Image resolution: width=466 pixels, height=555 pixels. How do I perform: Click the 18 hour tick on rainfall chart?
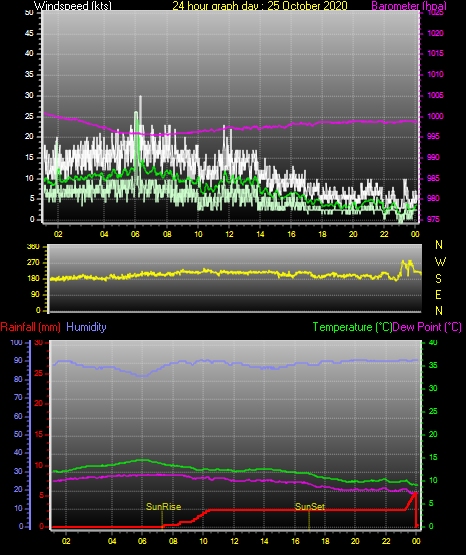point(325,541)
